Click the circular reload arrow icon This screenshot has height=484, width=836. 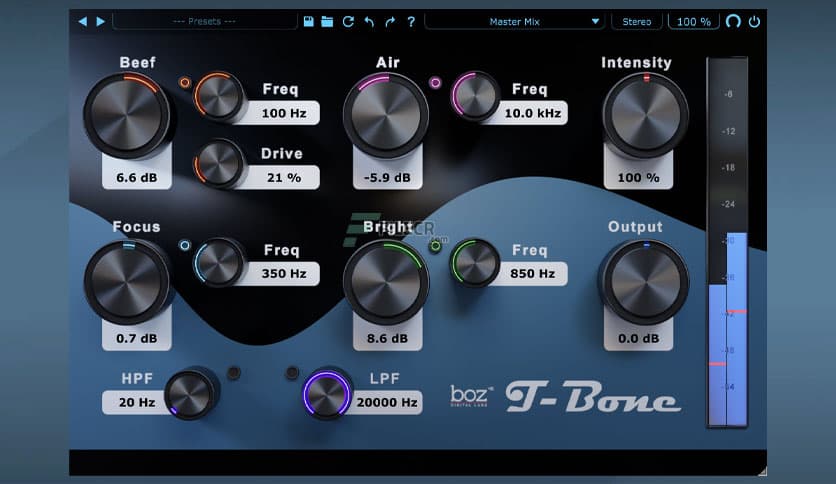348,21
